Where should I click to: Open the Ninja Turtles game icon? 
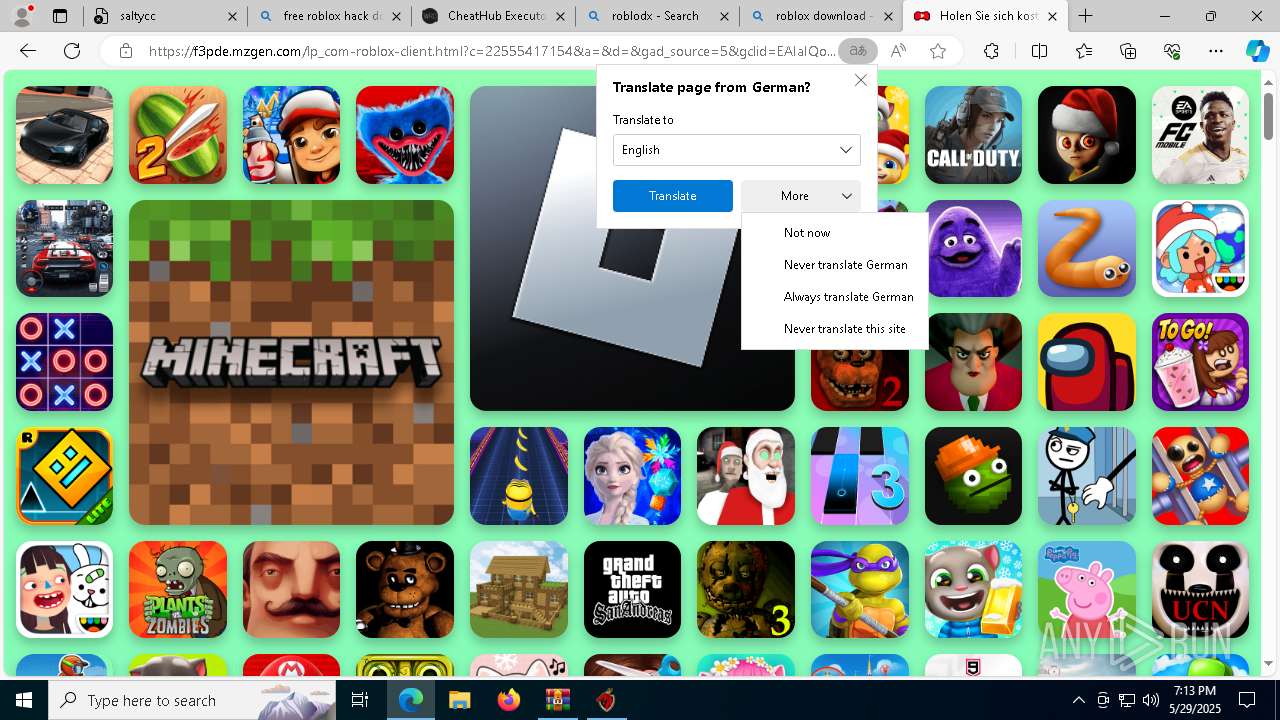pos(860,590)
